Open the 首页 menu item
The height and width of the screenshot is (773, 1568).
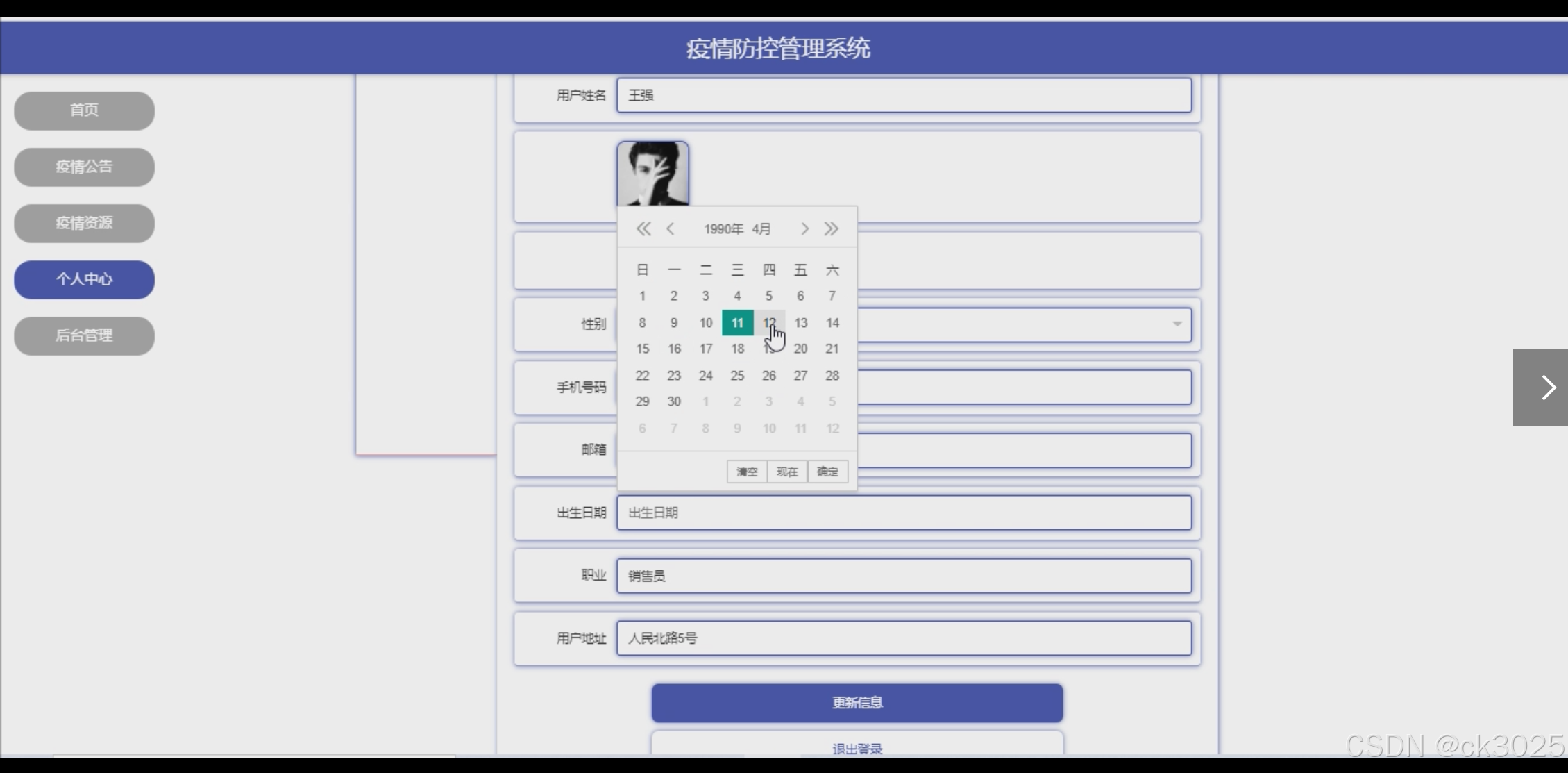click(x=84, y=110)
